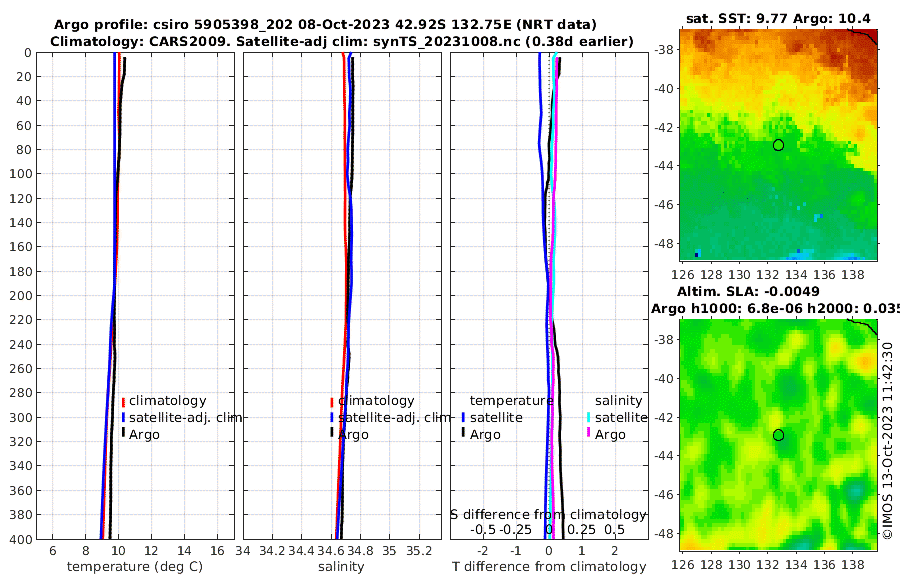The width and height of the screenshot is (900, 580).
Task: Click the Climatology CARS2009 subtitle line
Action: [342, 41]
